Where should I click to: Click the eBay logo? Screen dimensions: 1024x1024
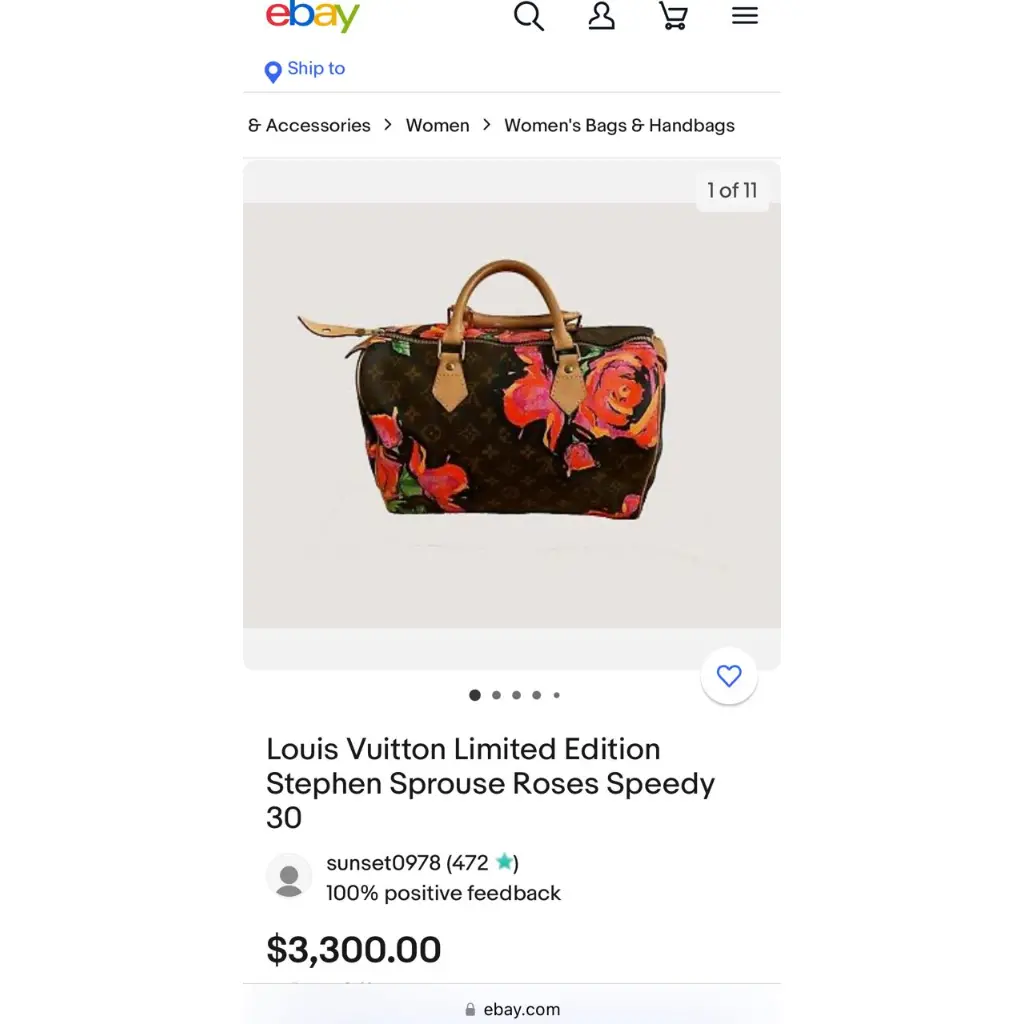coord(312,14)
